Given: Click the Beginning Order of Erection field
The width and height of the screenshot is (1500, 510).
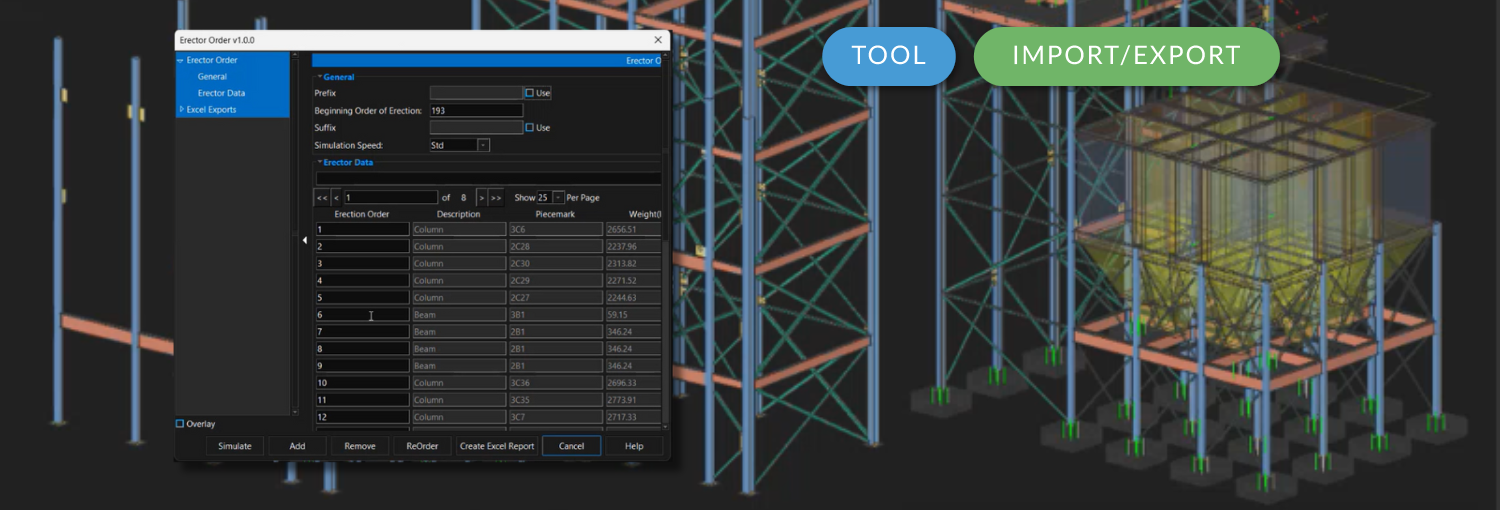Looking at the screenshot, I should pyautogui.click(x=476, y=111).
